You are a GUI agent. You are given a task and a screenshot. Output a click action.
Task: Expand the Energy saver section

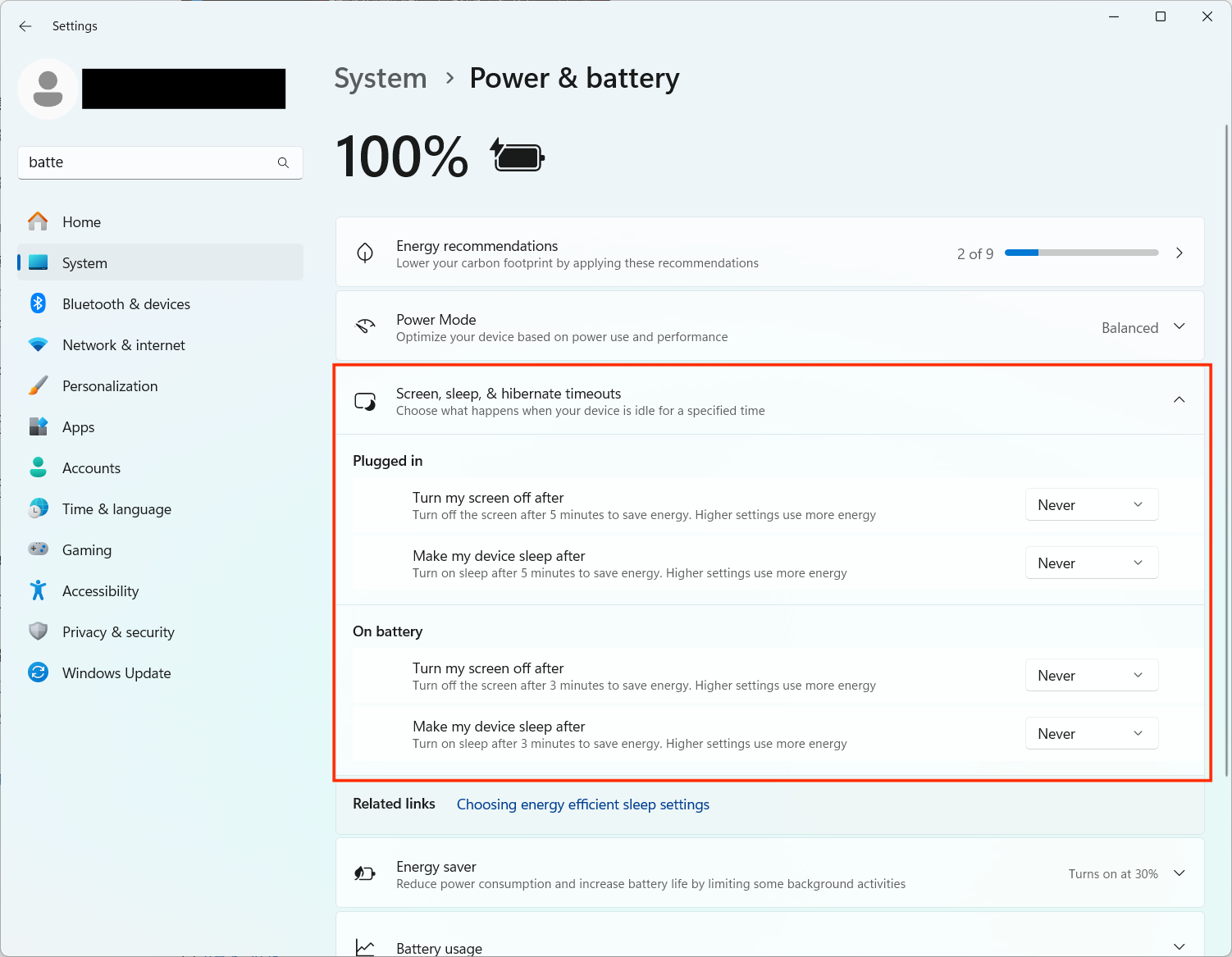[x=1179, y=873]
